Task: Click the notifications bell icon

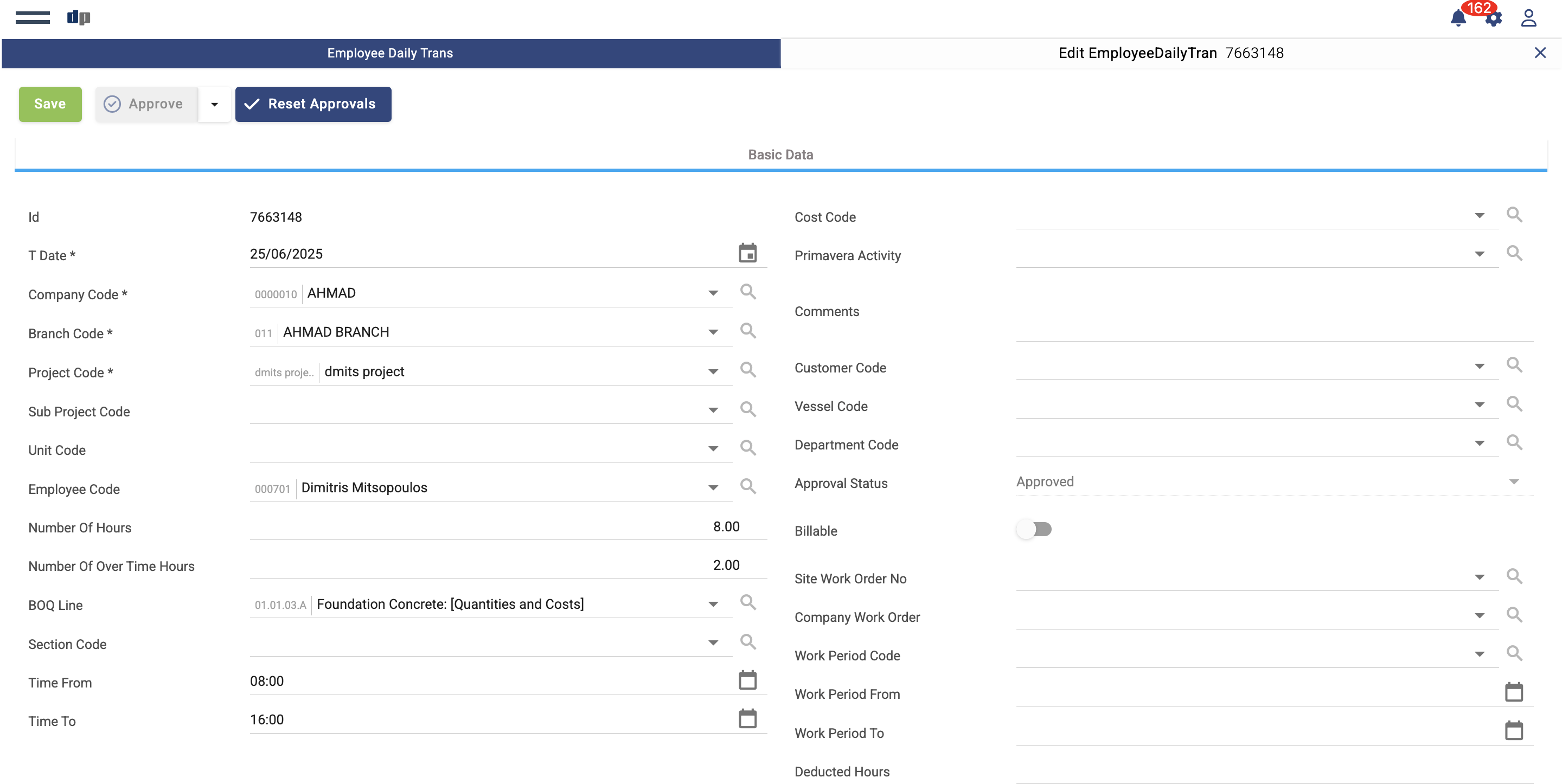Action: (x=1458, y=18)
